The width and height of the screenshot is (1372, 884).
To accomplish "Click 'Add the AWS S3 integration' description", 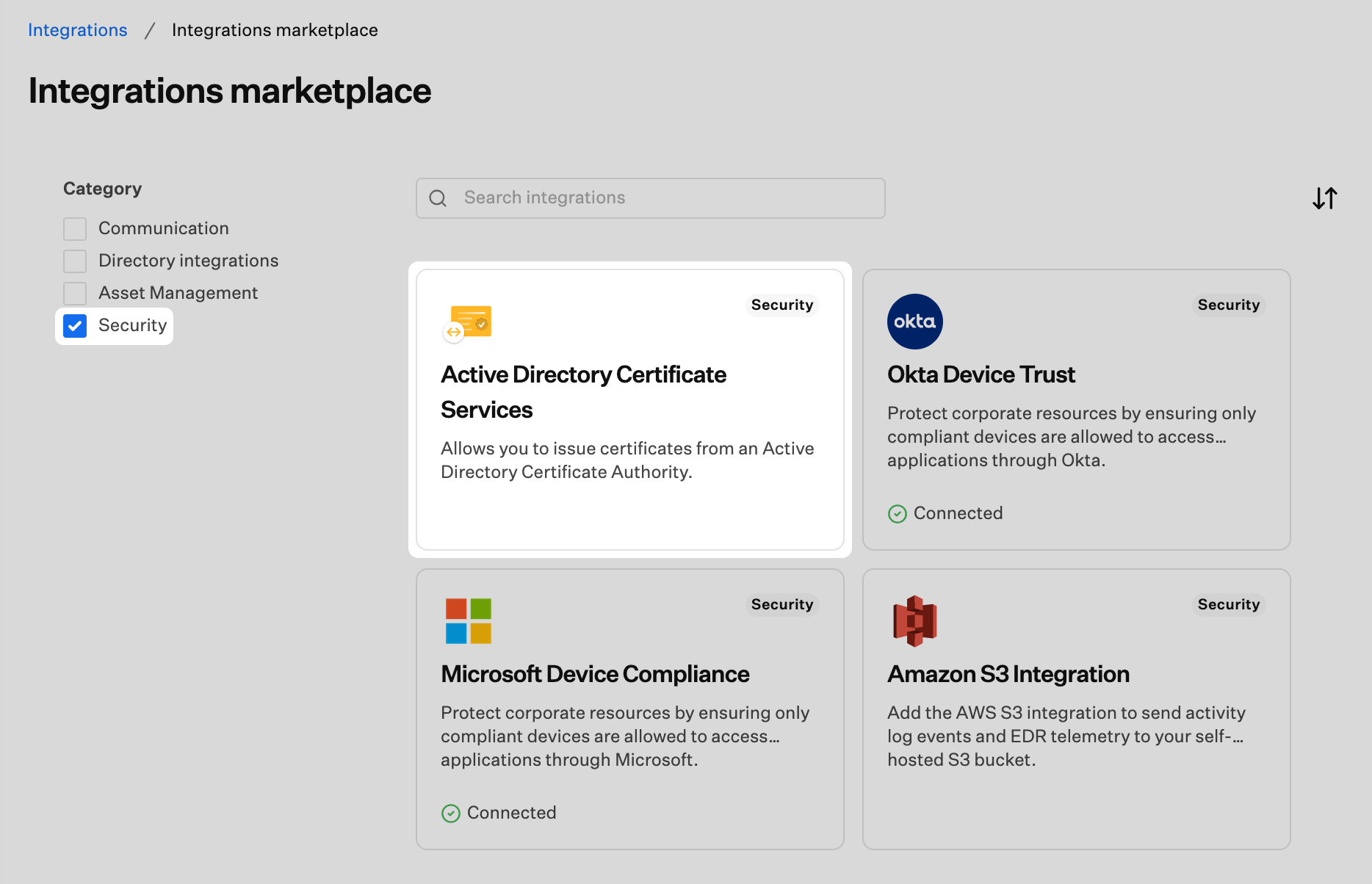I will click(x=1066, y=736).
